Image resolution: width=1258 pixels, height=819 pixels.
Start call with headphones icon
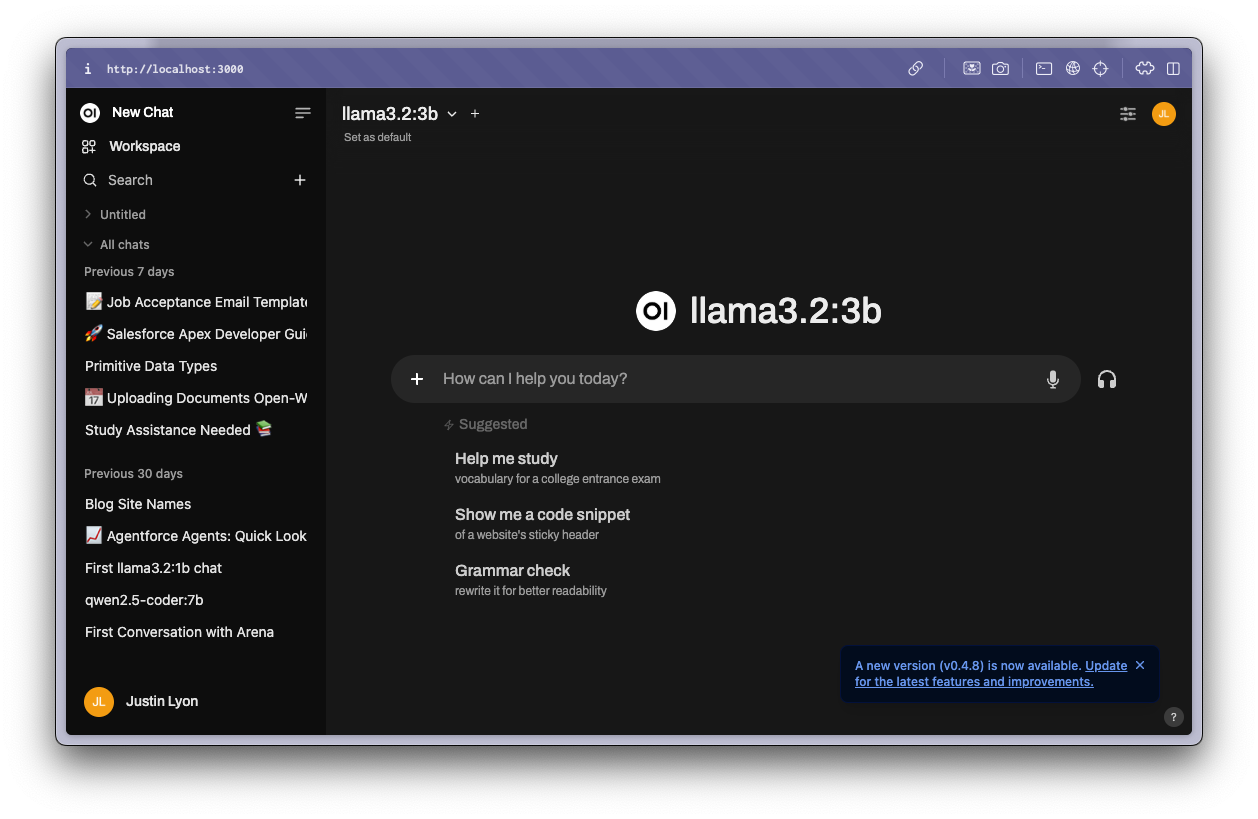(1107, 379)
